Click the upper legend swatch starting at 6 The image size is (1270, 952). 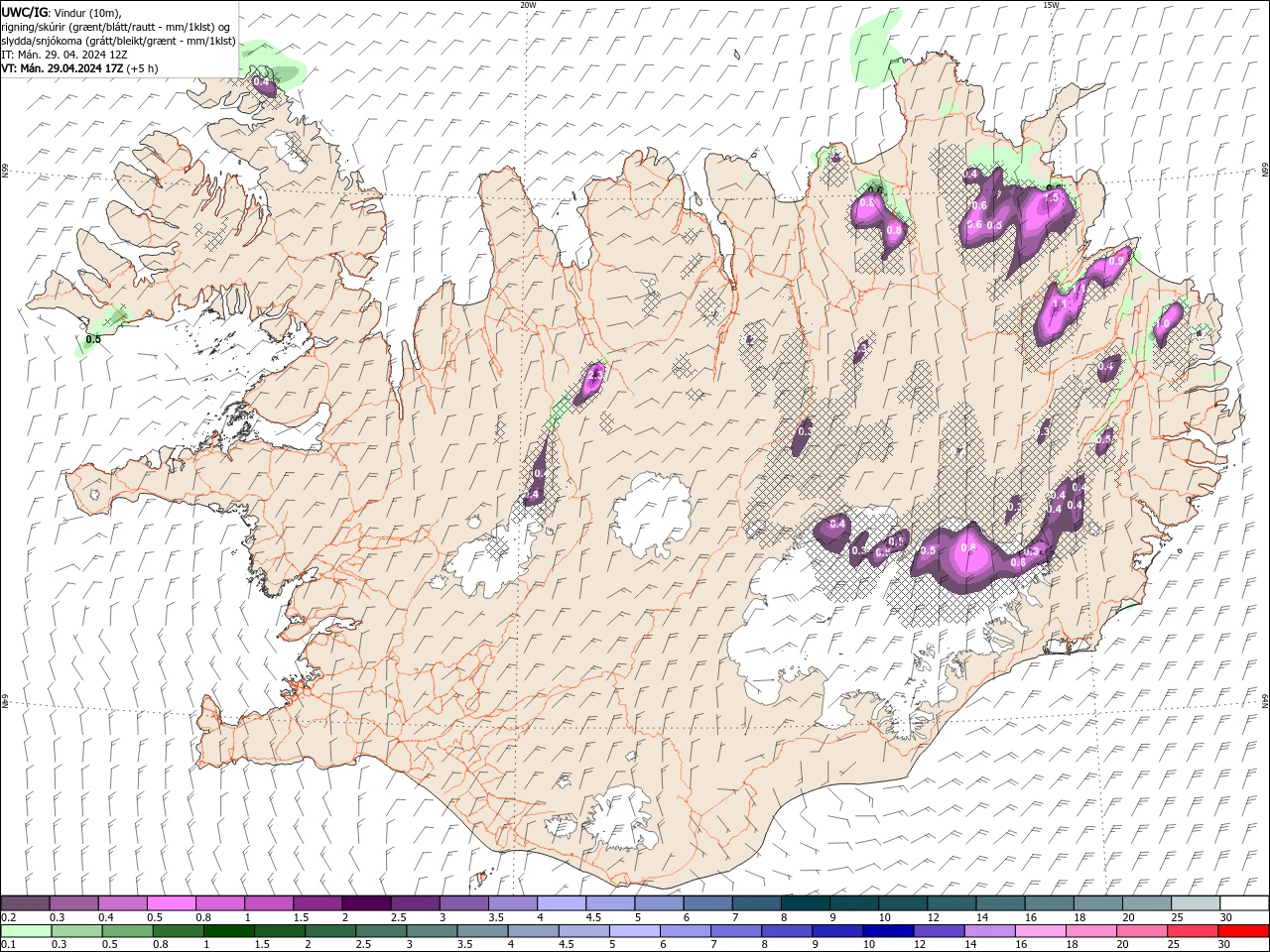[707, 903]
